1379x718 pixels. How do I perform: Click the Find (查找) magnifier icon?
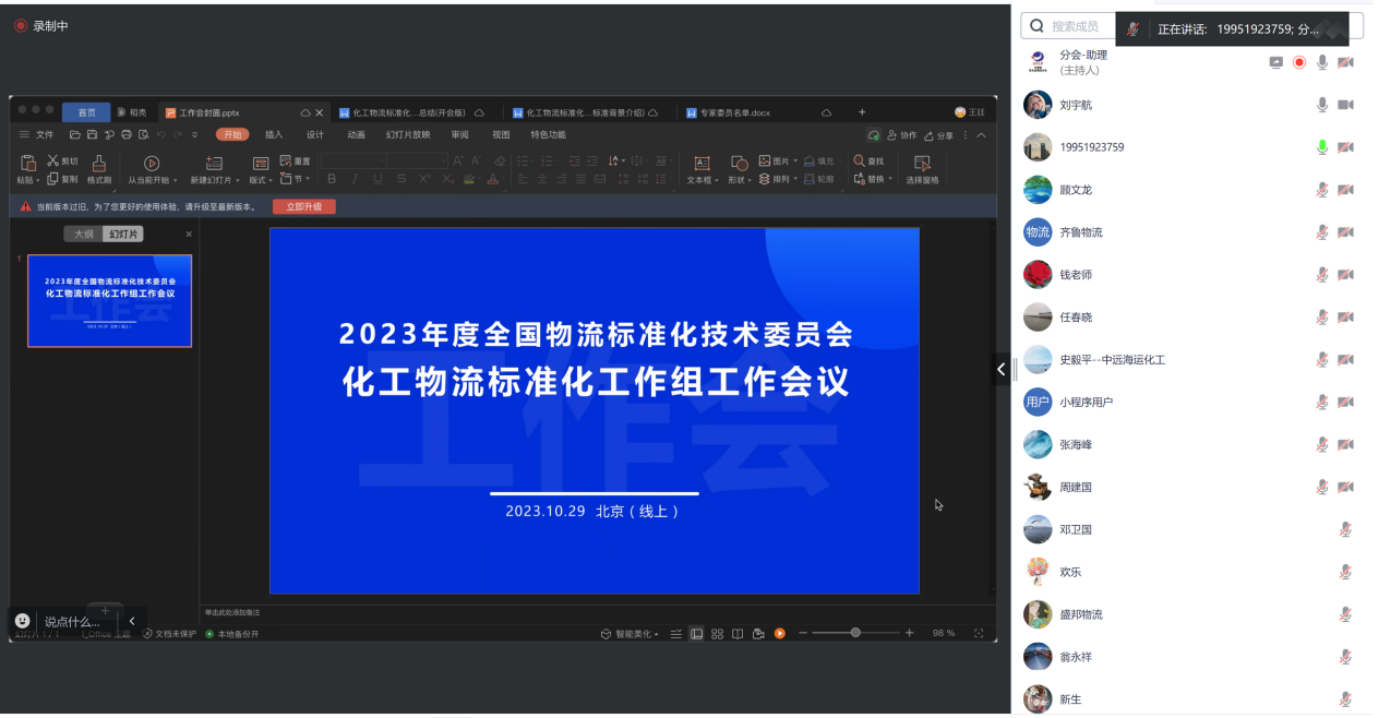point(859,161)
